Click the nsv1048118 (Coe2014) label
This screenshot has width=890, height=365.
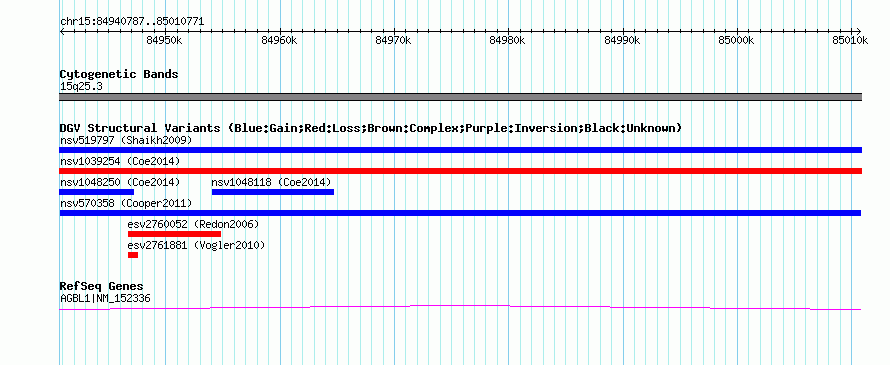[271, 182]
